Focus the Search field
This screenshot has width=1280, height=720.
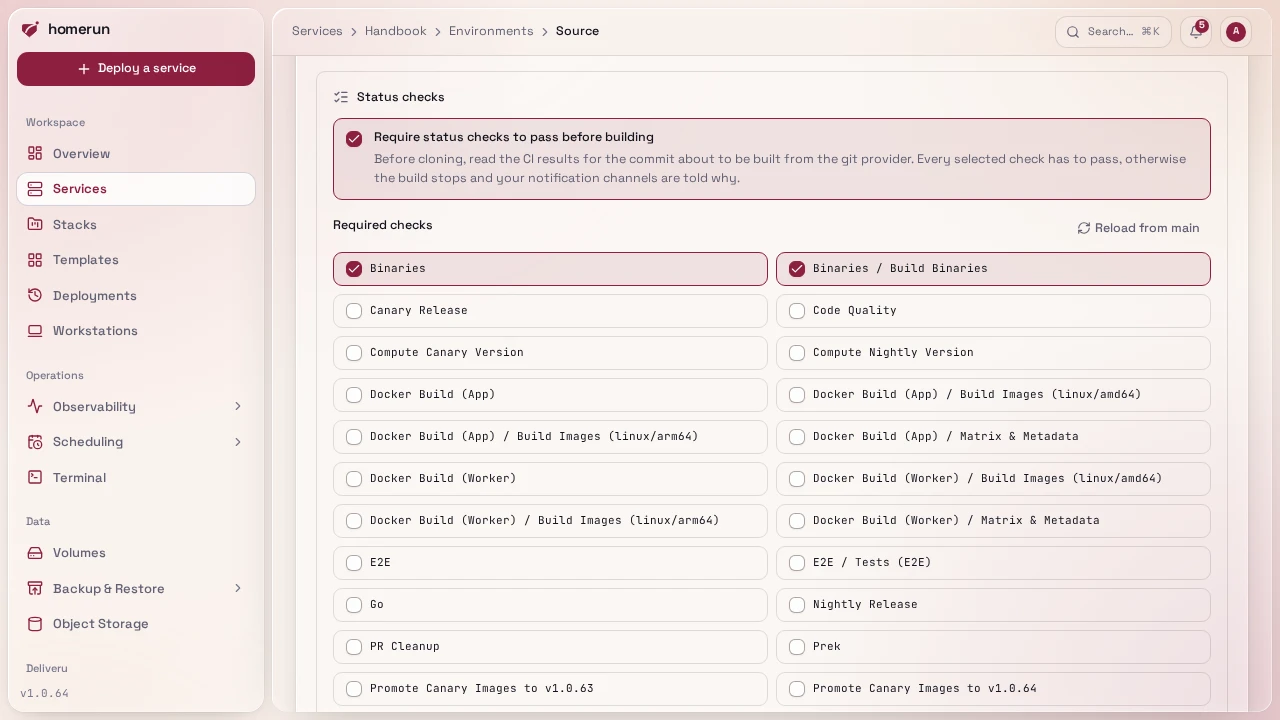tap(1113, 32)
